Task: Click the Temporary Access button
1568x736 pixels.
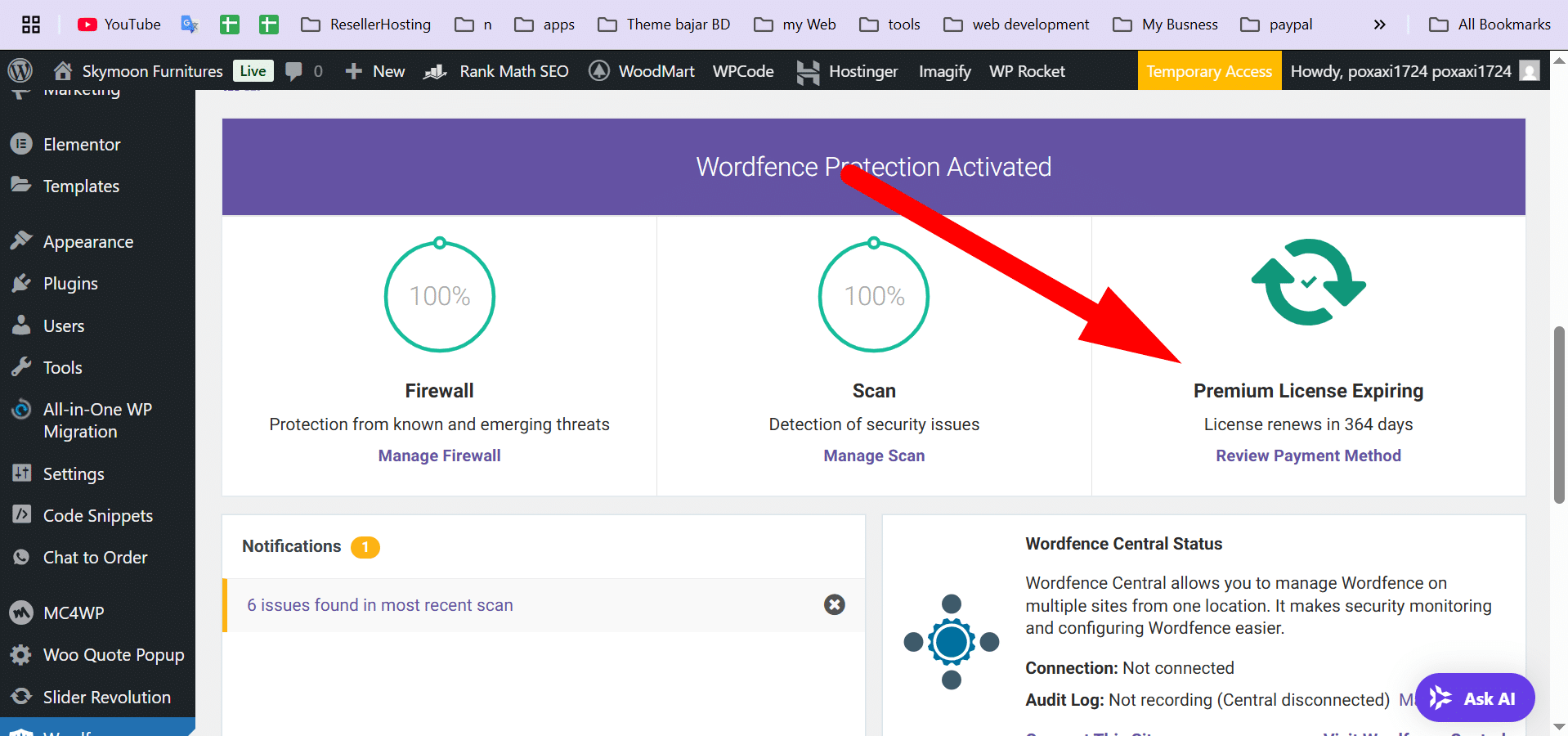Action: click(x=1209, y=71)
